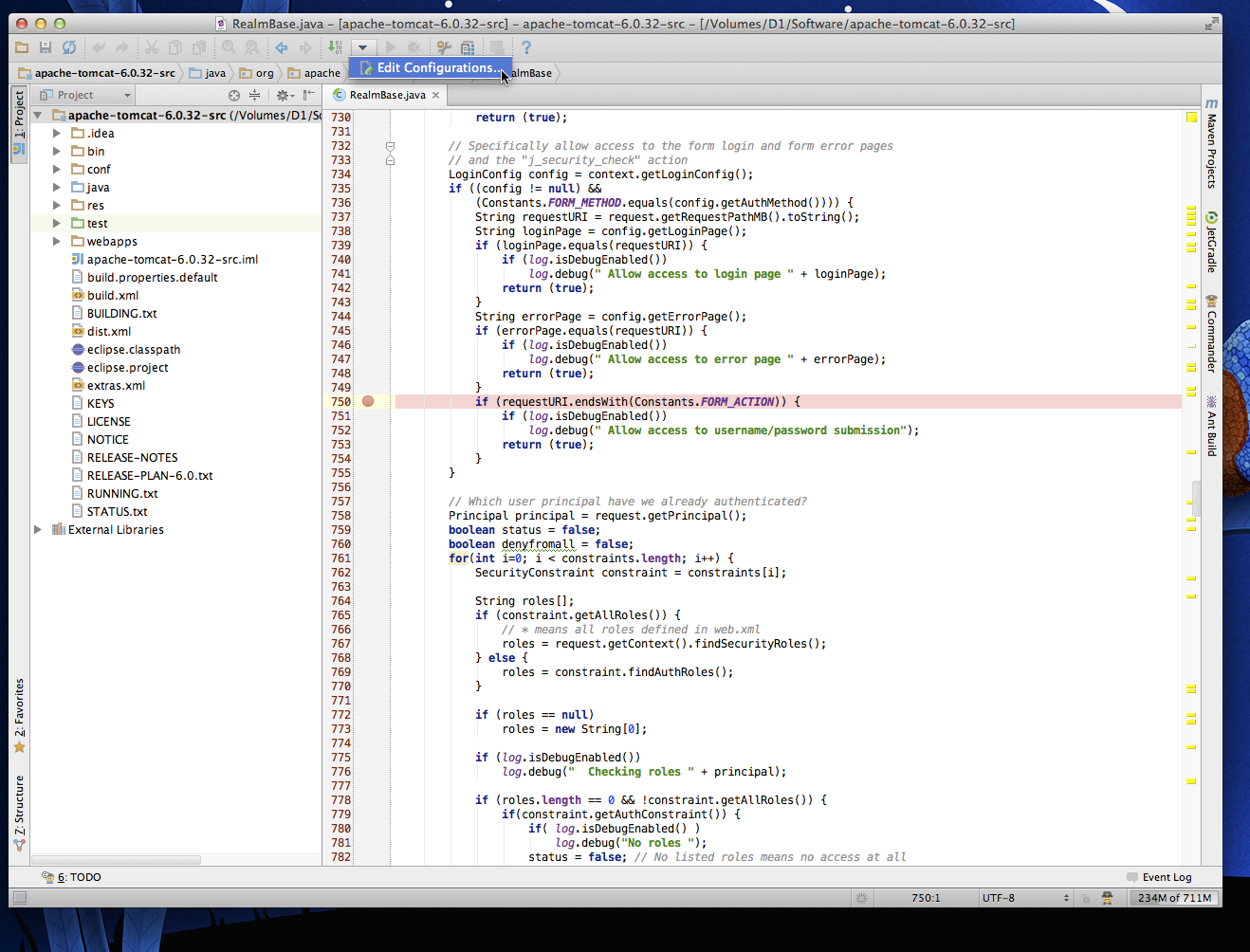
Task: Click the java breadcrumb
Action: [x=209, y=73]
